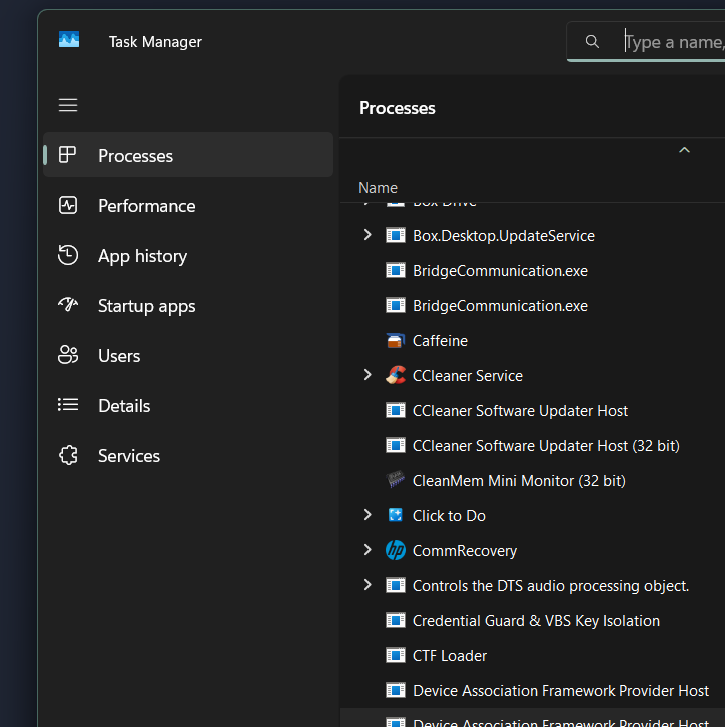Click the Users people icon
The width and height of the screenshot is (725, 727).
point(68,355)
